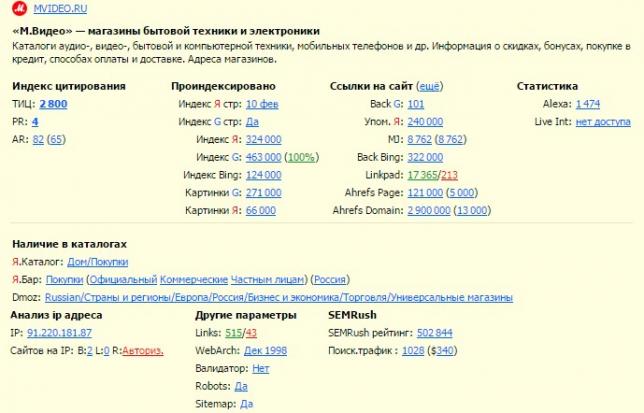Open Linkpad red value 213
Image resolution: width=644 pixels, height=413 pixels.
[449, 175]
